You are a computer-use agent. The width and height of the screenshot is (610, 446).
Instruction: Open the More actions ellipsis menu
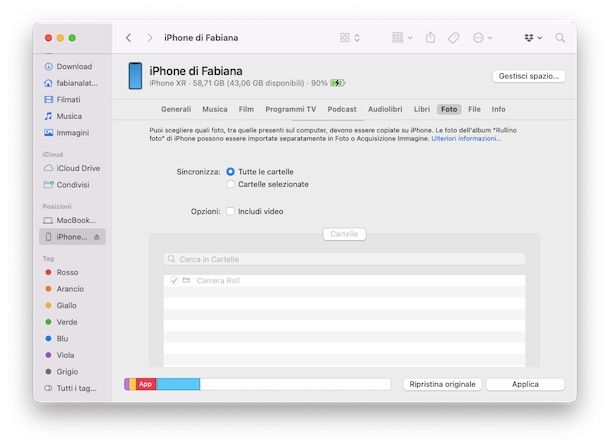(482, 38)
